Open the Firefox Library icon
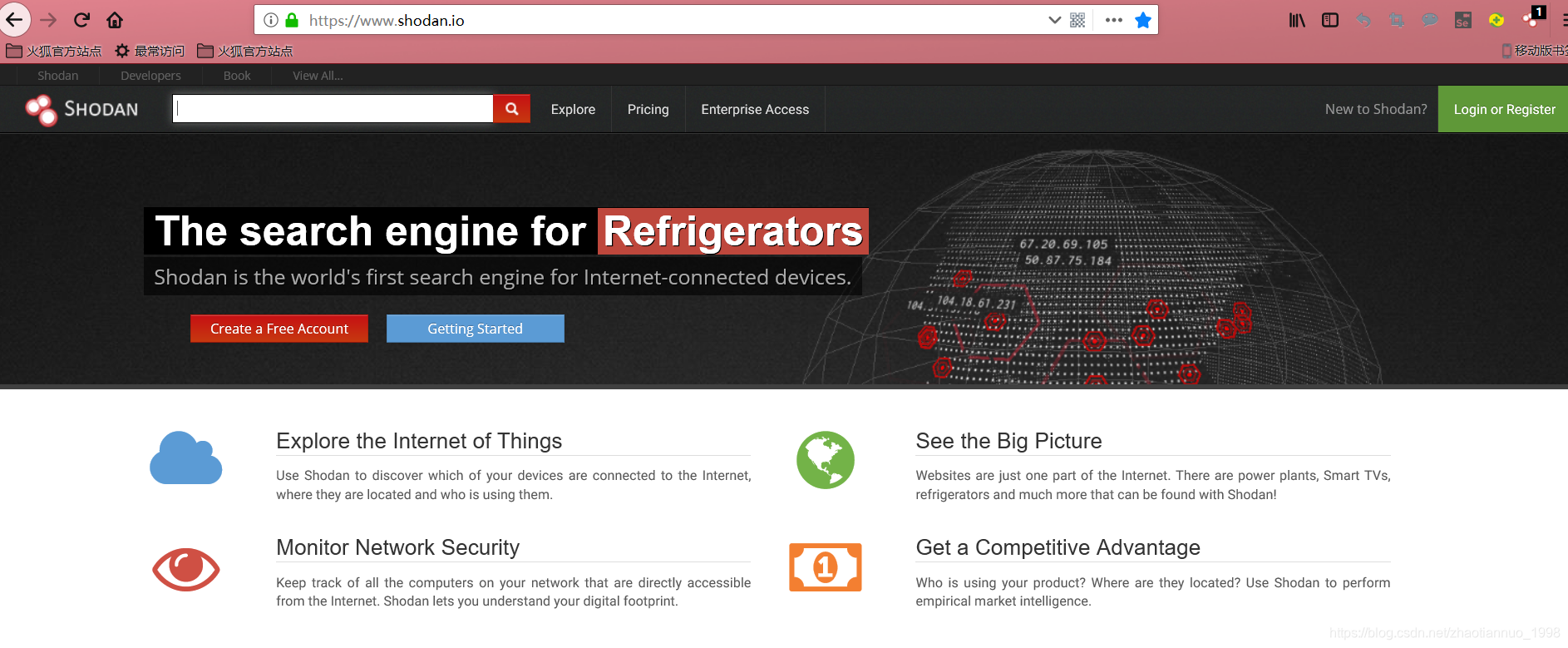The width and height of the screenshot is (1568, 648). tap(1297, 20)
